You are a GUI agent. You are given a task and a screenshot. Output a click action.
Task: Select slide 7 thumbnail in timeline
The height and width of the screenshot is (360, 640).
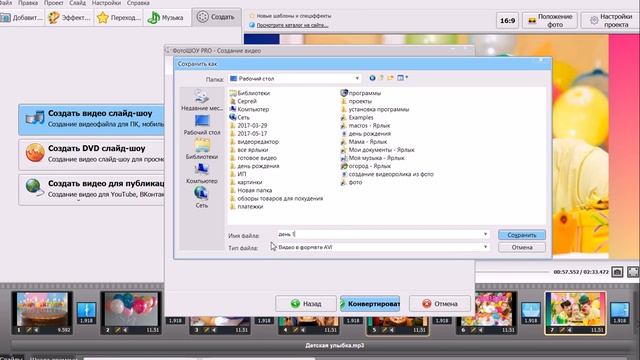[576, 313]
